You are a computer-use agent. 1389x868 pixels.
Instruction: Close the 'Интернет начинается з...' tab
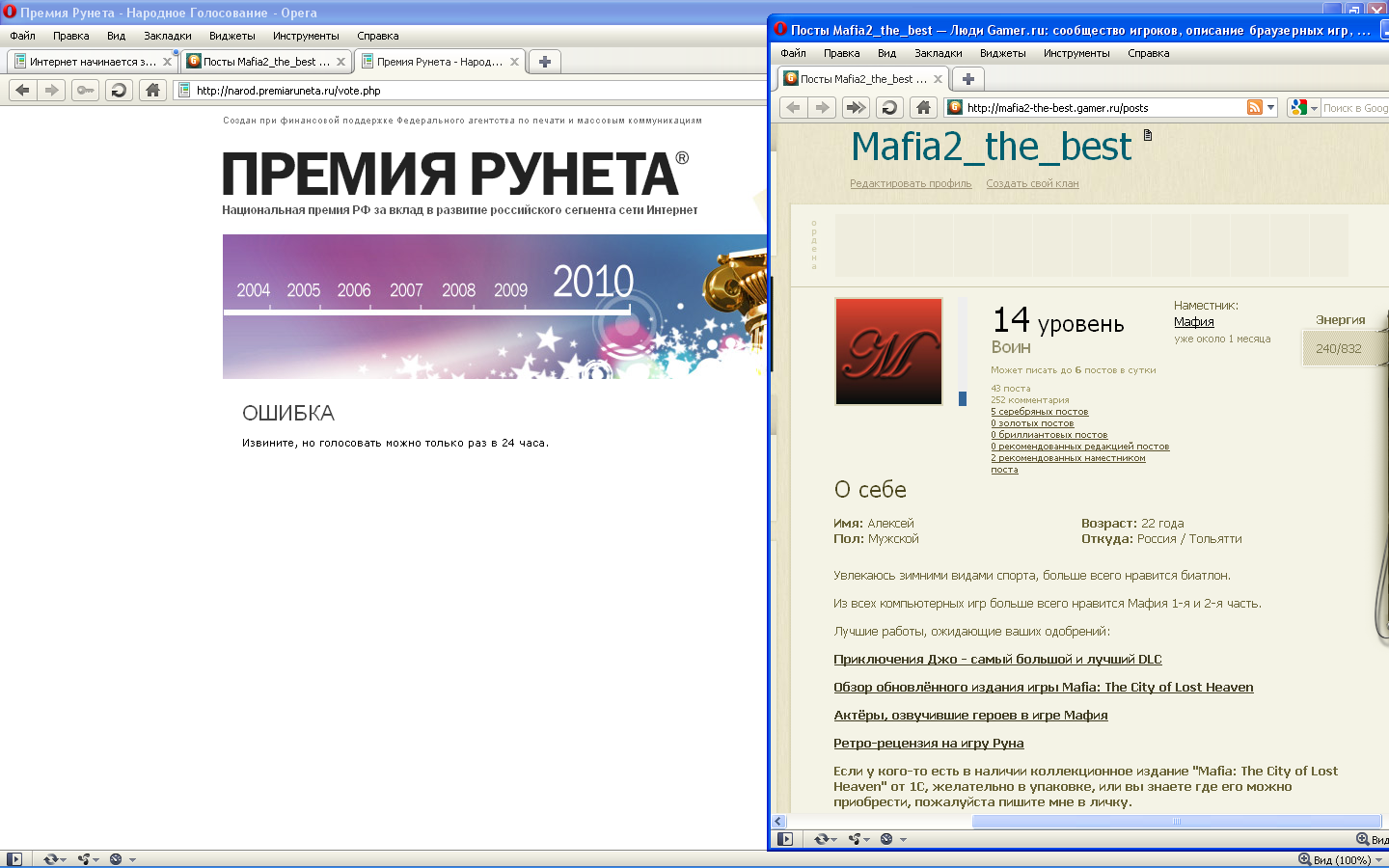(167, 62)
